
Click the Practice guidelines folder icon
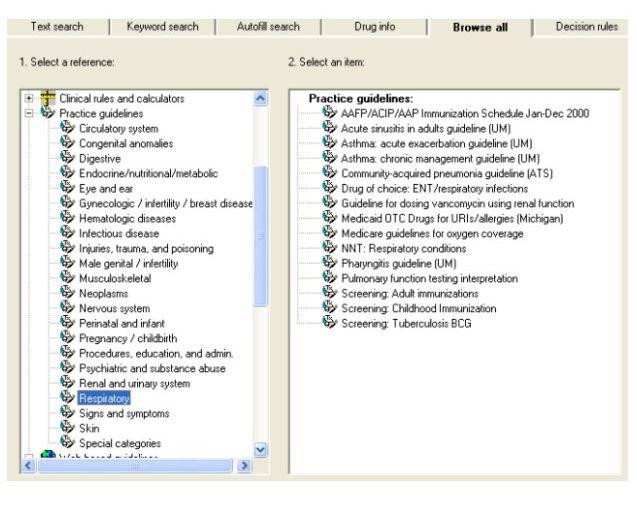48,112
